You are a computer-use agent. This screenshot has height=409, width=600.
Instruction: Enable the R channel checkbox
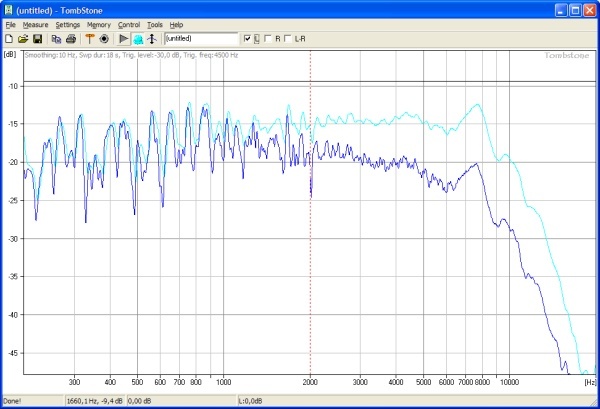[x=268, y=39]
